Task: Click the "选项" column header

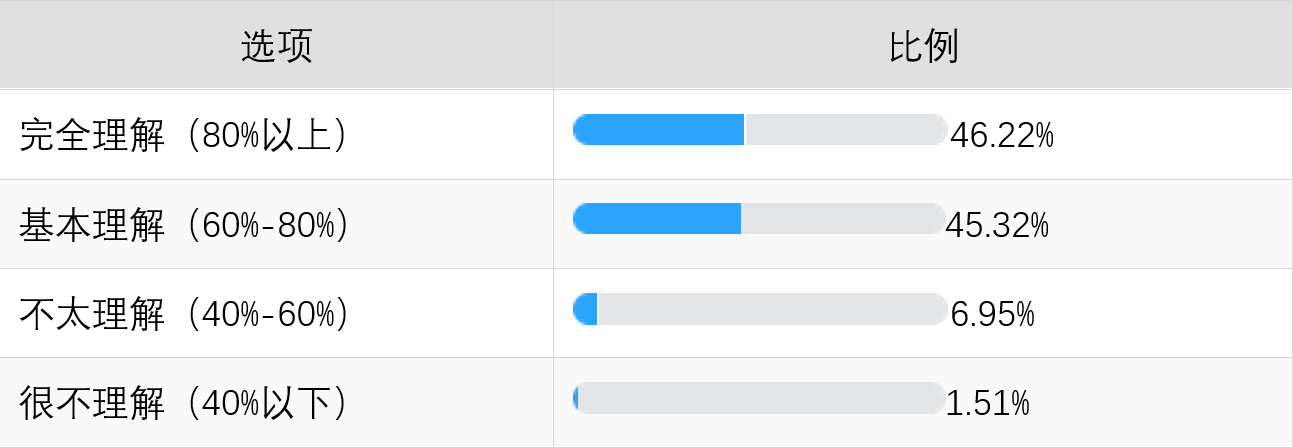Action: [276, 46]
